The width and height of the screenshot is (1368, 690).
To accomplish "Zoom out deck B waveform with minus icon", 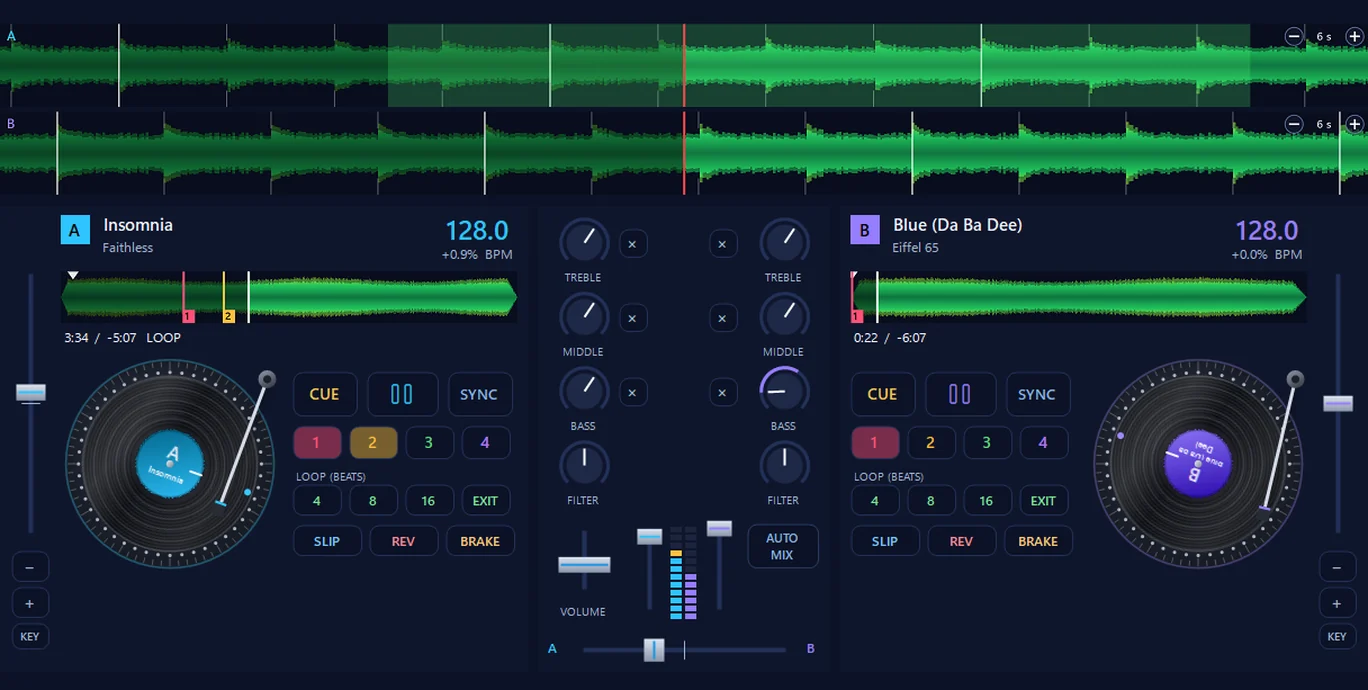I will pyautogui.click(x=1294, y=124).
